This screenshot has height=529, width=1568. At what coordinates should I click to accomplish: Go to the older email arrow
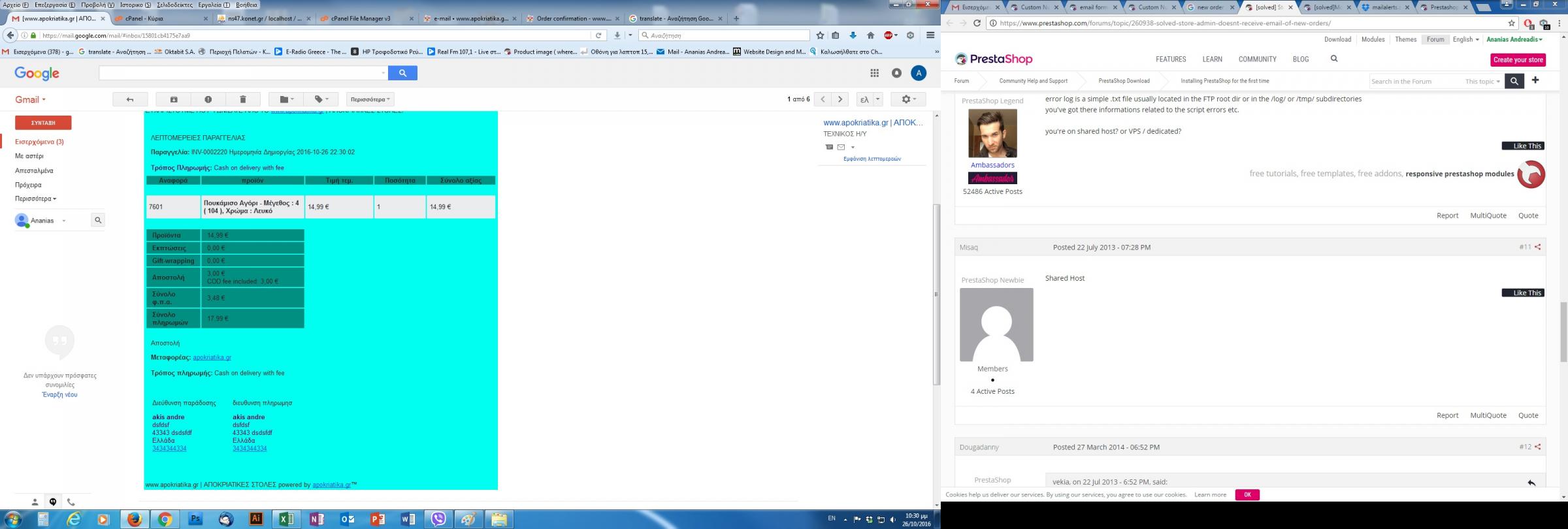pos(840,99)
